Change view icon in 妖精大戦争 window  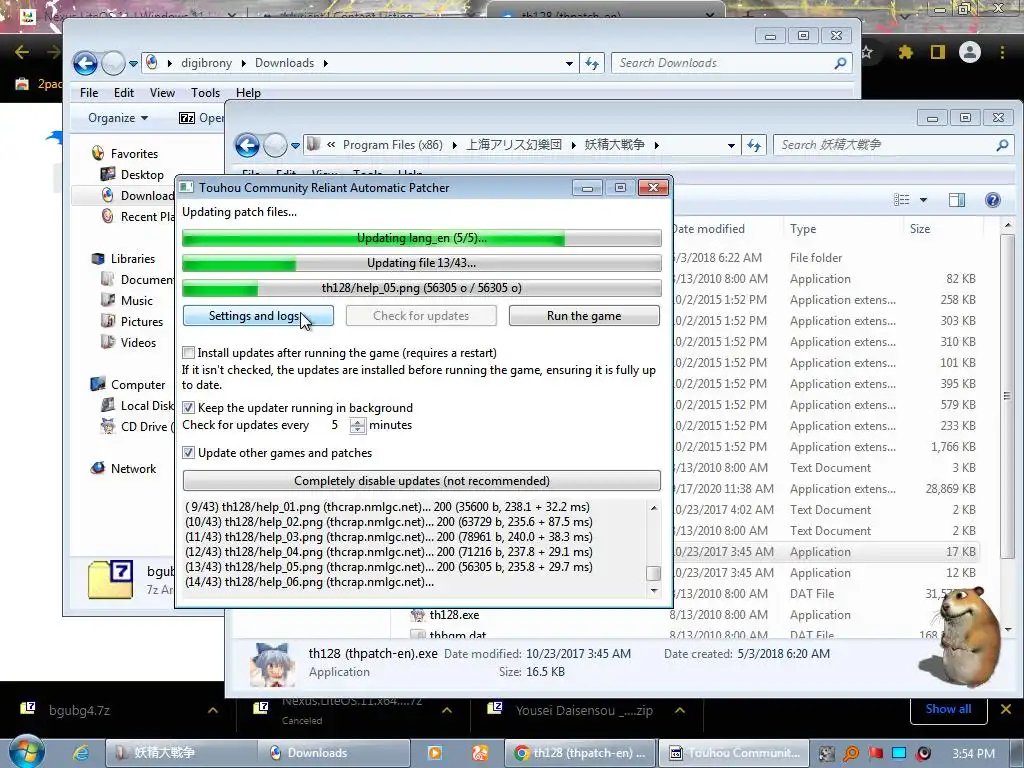[x=901, y=200]
